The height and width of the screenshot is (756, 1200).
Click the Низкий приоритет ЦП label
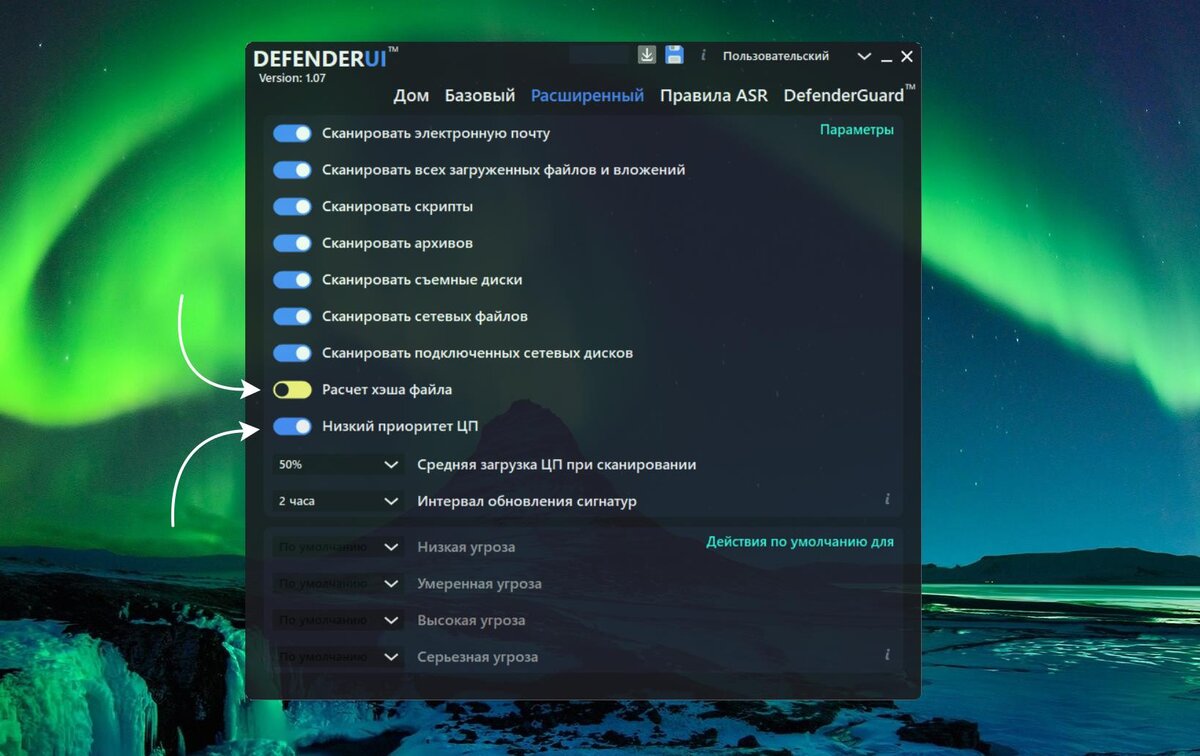pyautogui.click(x=400, y=426)
